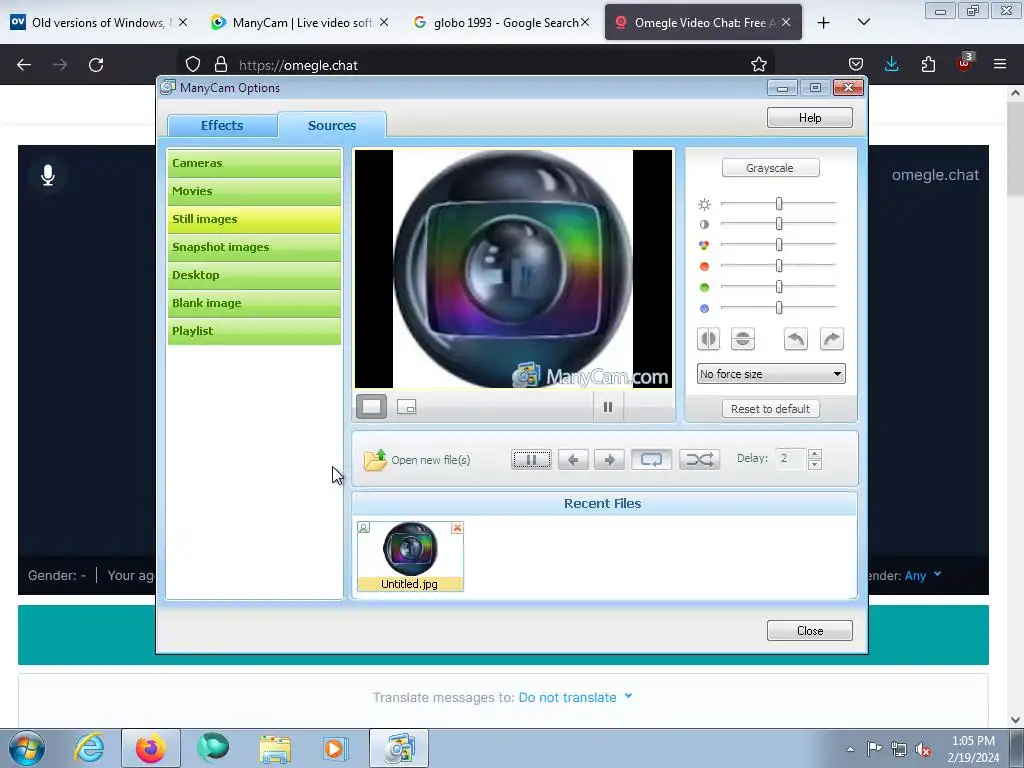Viewport: 1024px width, 768px height.
Task: Switch to the Effects tab
Action: pos(222,125)
